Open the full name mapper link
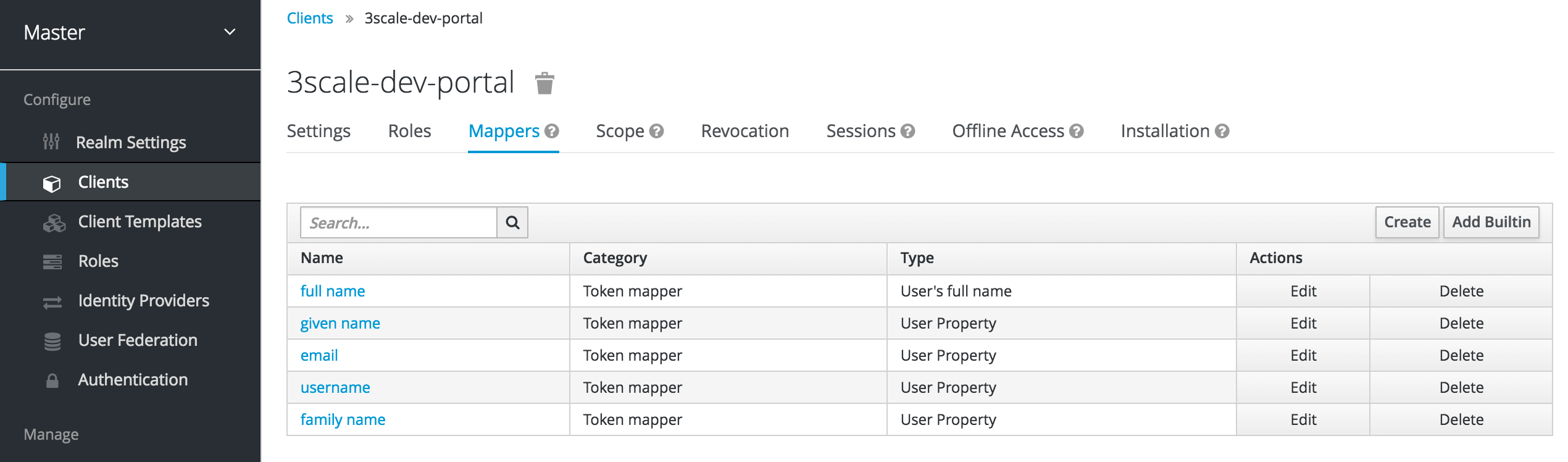This screenshot has width=1568, height=462. pyautogui.click(x=332, y=291)
